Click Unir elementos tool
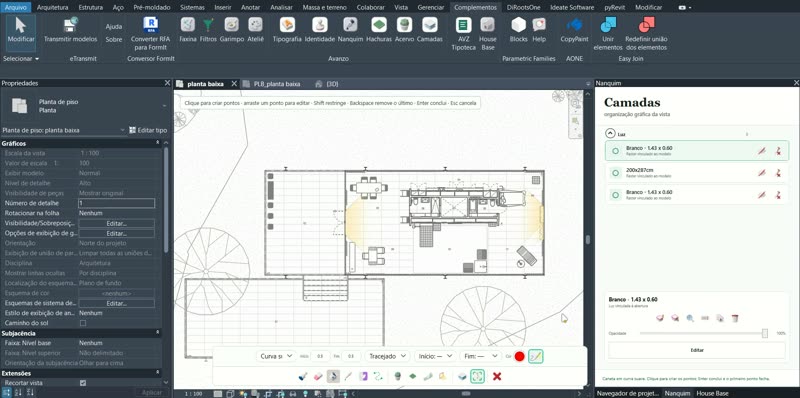 (608, 33)
